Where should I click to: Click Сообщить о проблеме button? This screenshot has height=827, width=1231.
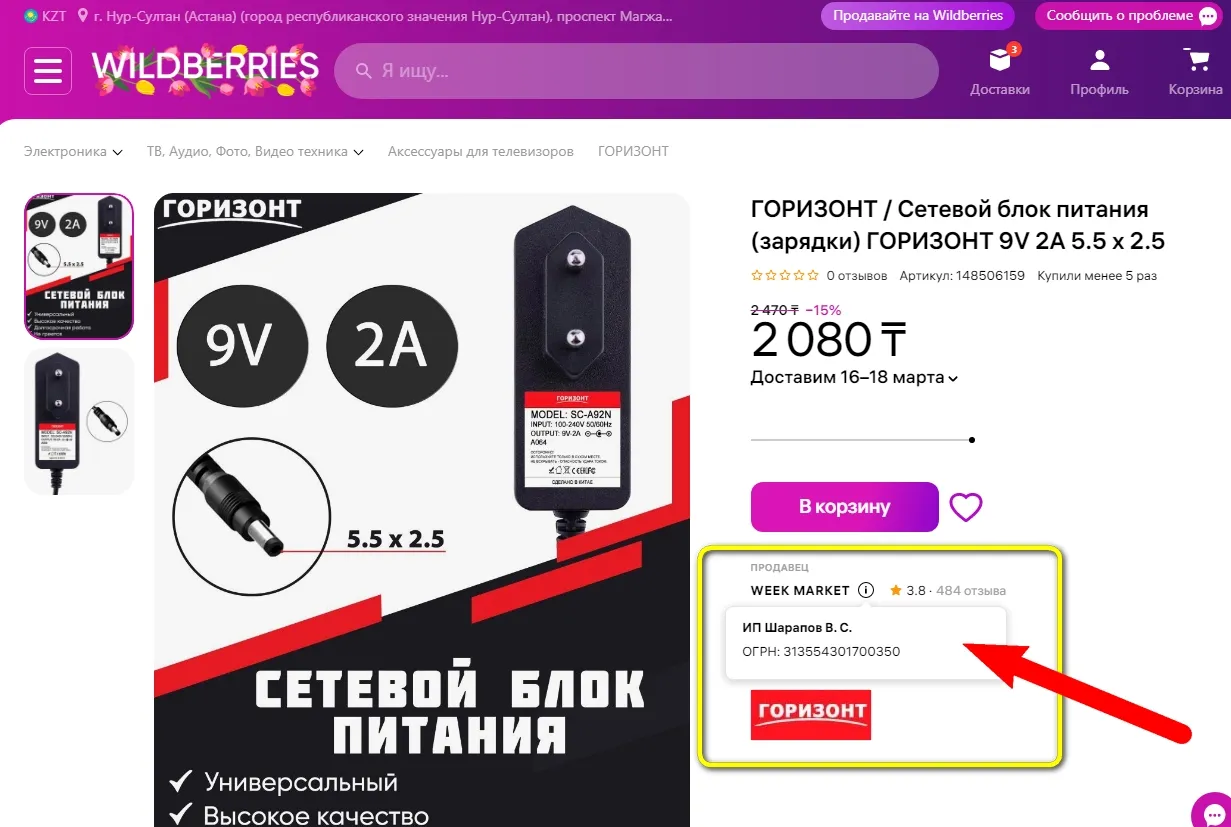[1129, 16]
